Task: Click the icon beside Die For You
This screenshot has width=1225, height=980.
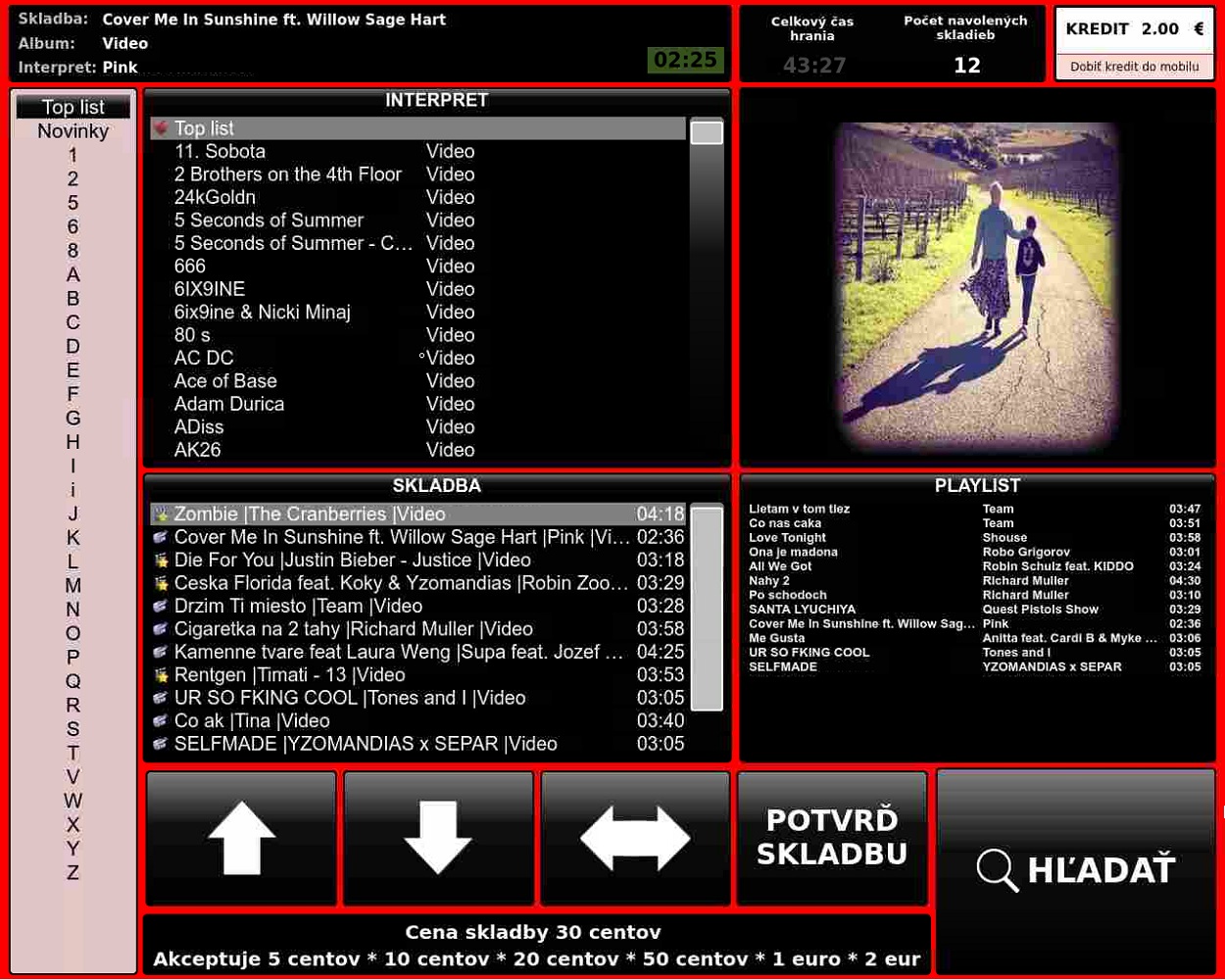Action: pyautogui.click(x=162, y=561)
